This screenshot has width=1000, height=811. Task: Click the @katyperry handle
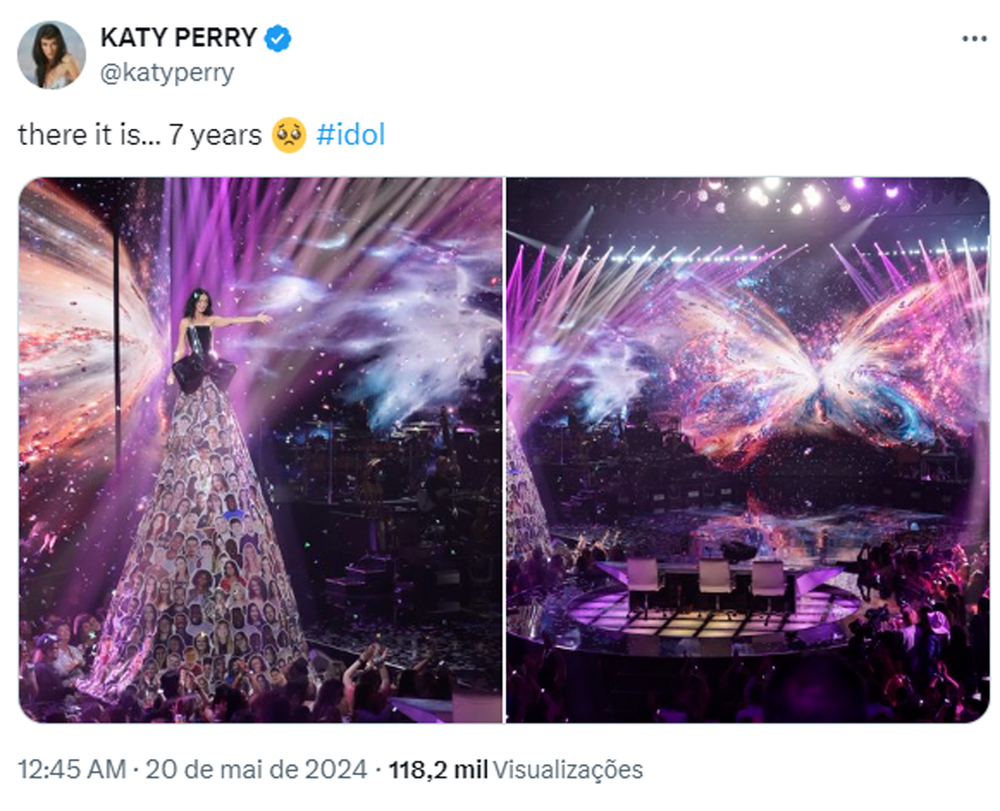click(x=165, y=71)
